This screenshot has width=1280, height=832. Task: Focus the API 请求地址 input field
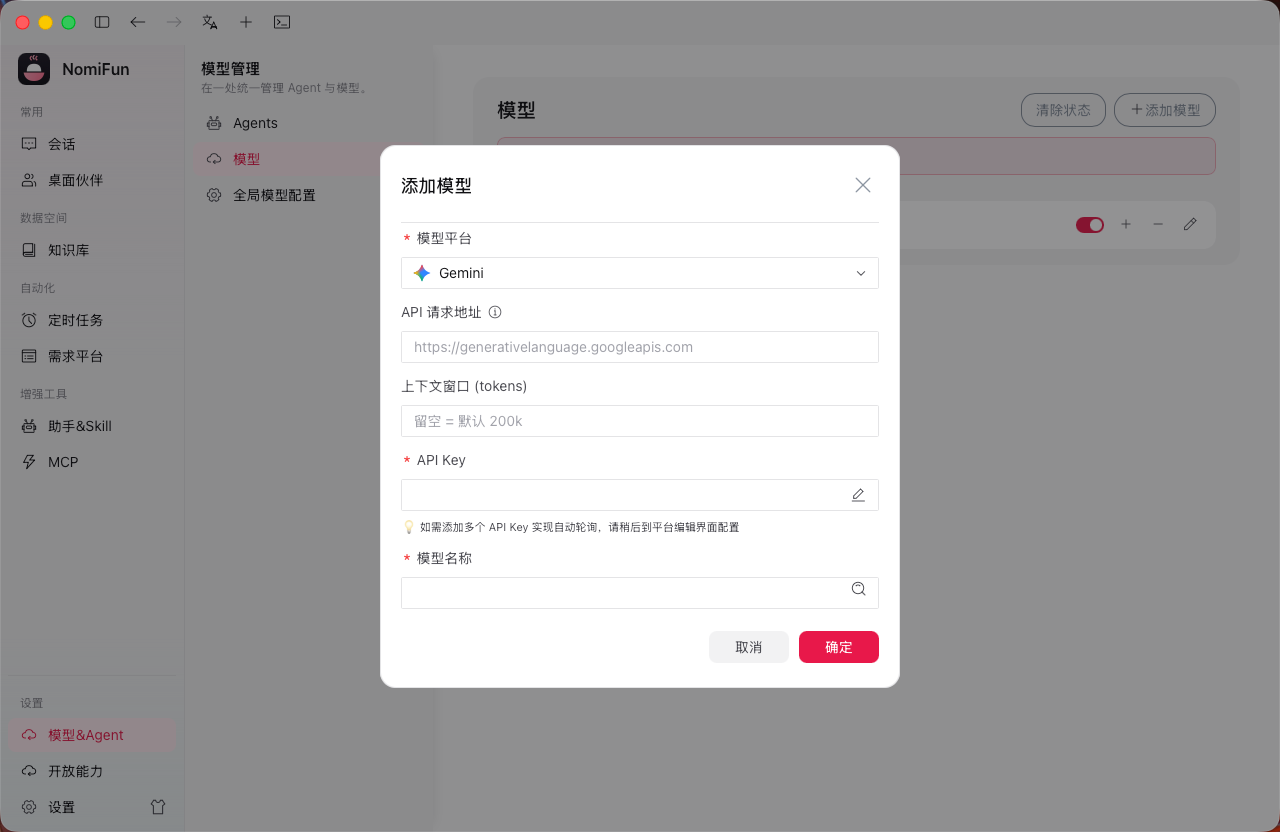click(x=640, y=347)
